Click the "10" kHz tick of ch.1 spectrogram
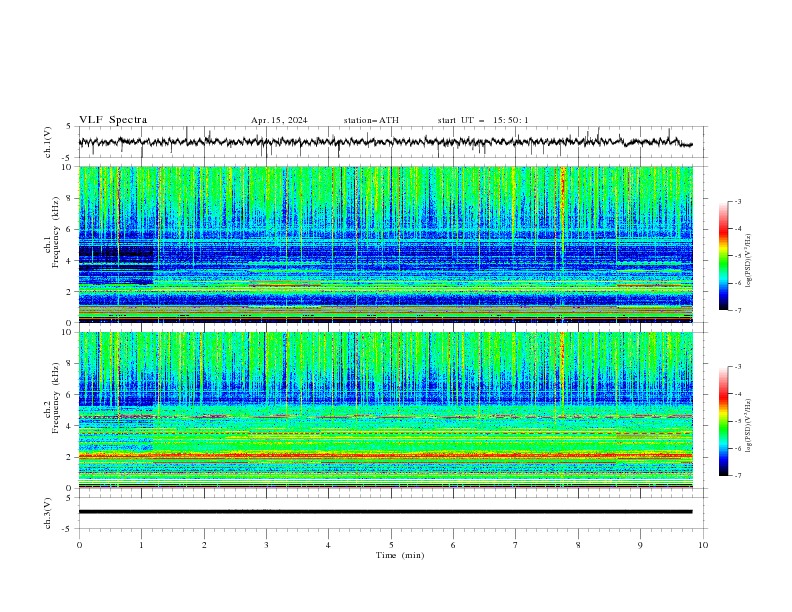Screen dimensions: 792x612 [x=69, y=167]
